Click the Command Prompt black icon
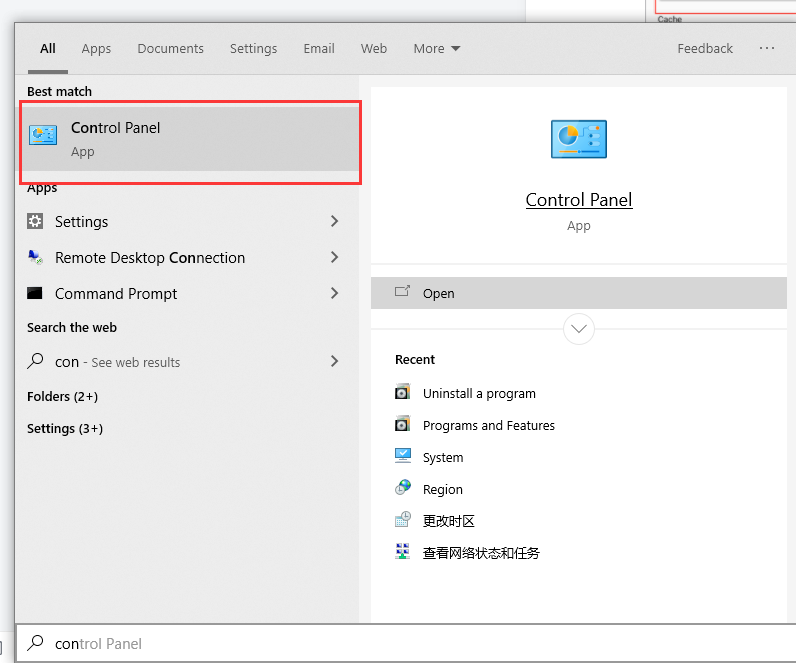Viewport: 796px width, 663px height. [35, 293]
